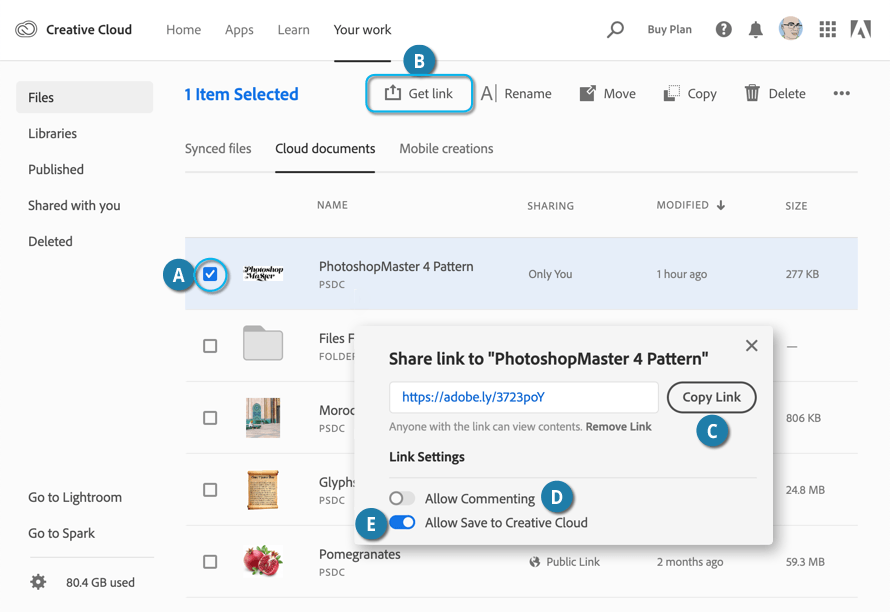Viewport: 890px width, 612px height.
Task: Click the share link URL field
Action: coord(524,397)
